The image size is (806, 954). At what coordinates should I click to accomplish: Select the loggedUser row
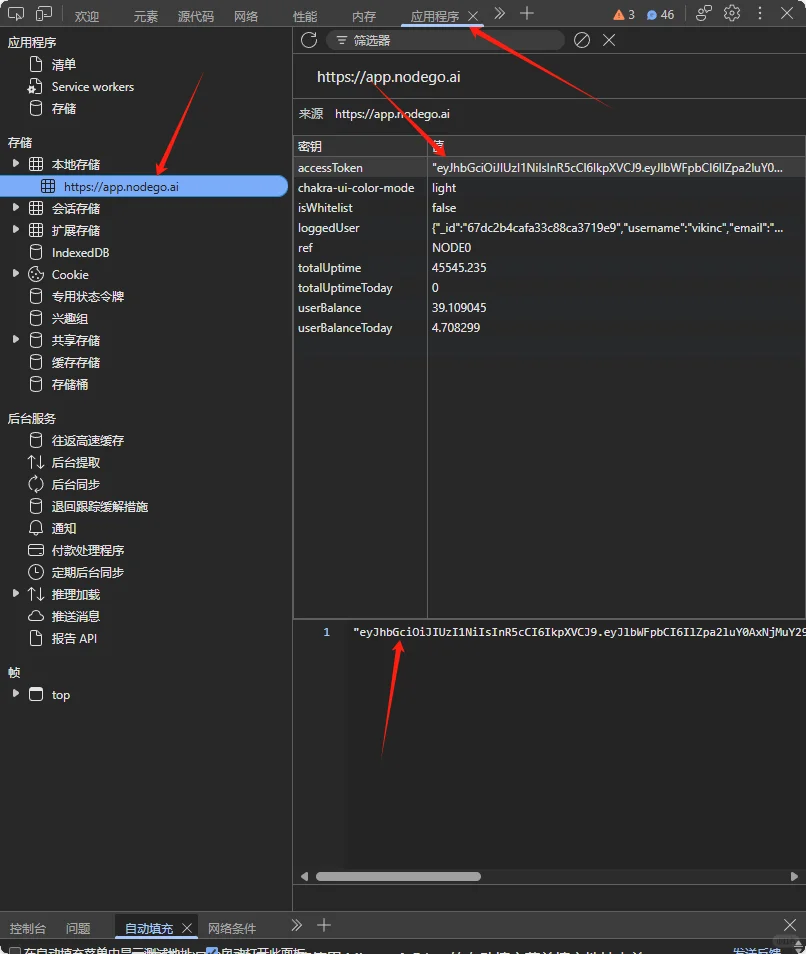pyautogui.click(x=549, y=228)
